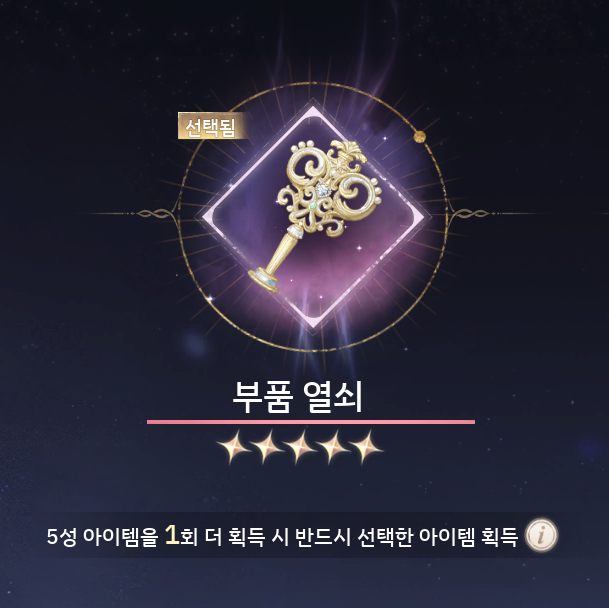Open the info icon beside guarantee text

tap(541, 535)
